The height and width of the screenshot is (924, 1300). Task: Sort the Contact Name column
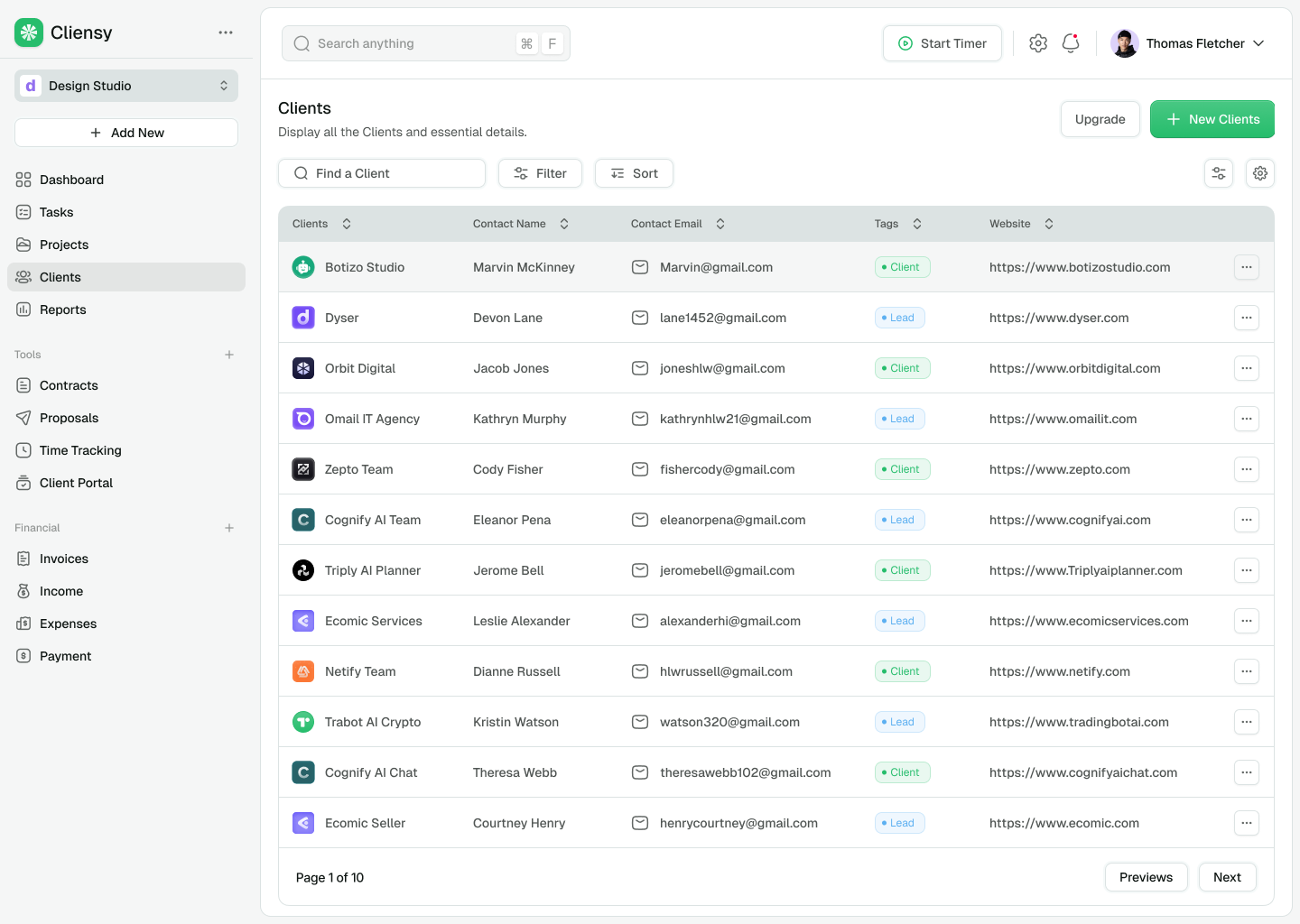coord(564,223)
